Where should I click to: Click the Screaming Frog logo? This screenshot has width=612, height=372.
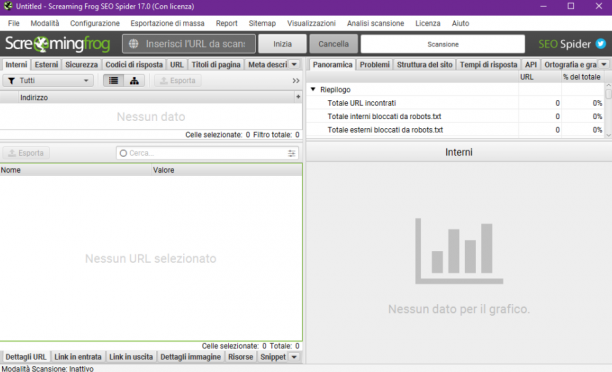tap(58, 44)
